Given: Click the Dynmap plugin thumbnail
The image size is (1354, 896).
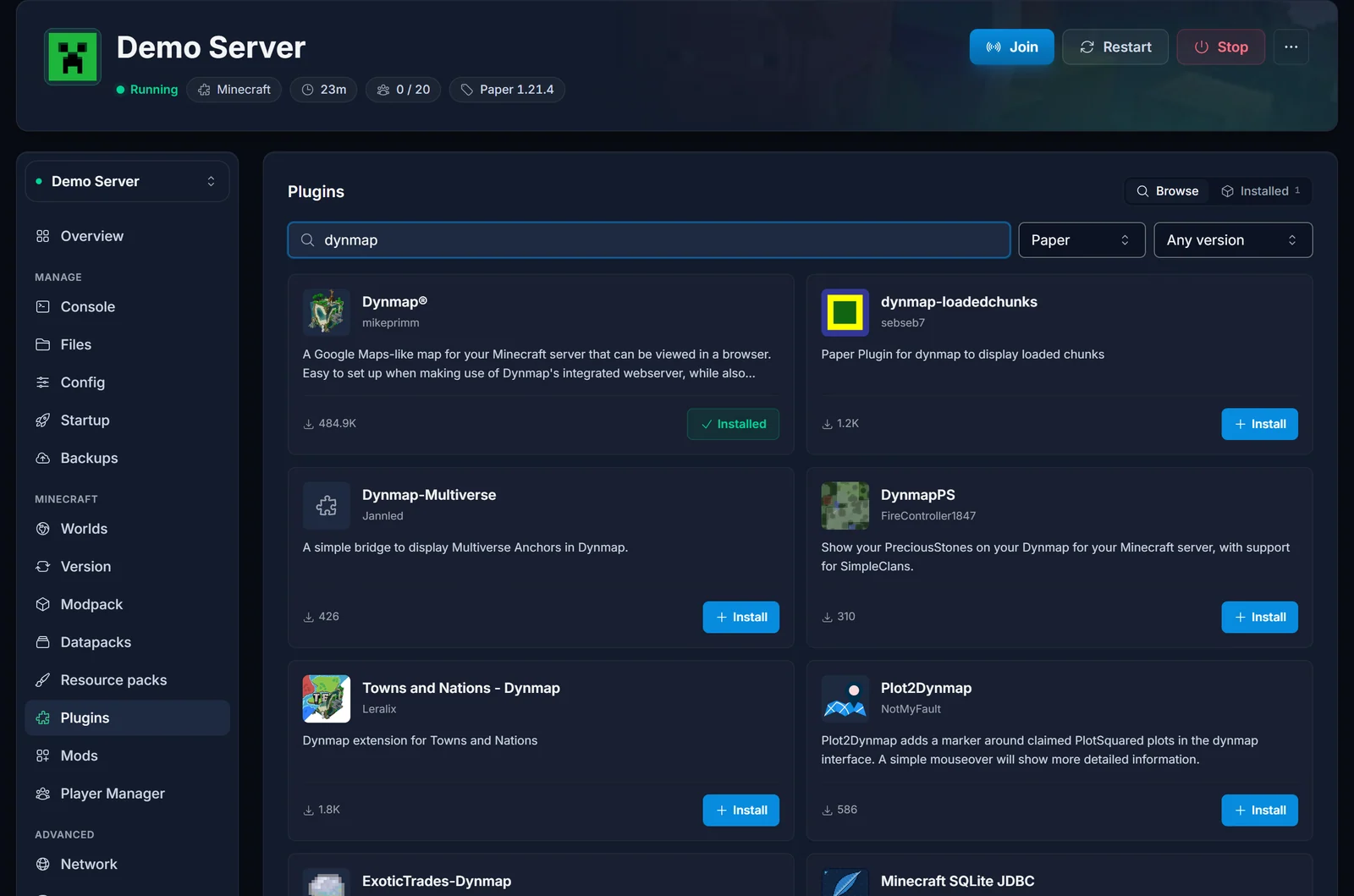Looking at the screenshot, I should pos(327,312).
